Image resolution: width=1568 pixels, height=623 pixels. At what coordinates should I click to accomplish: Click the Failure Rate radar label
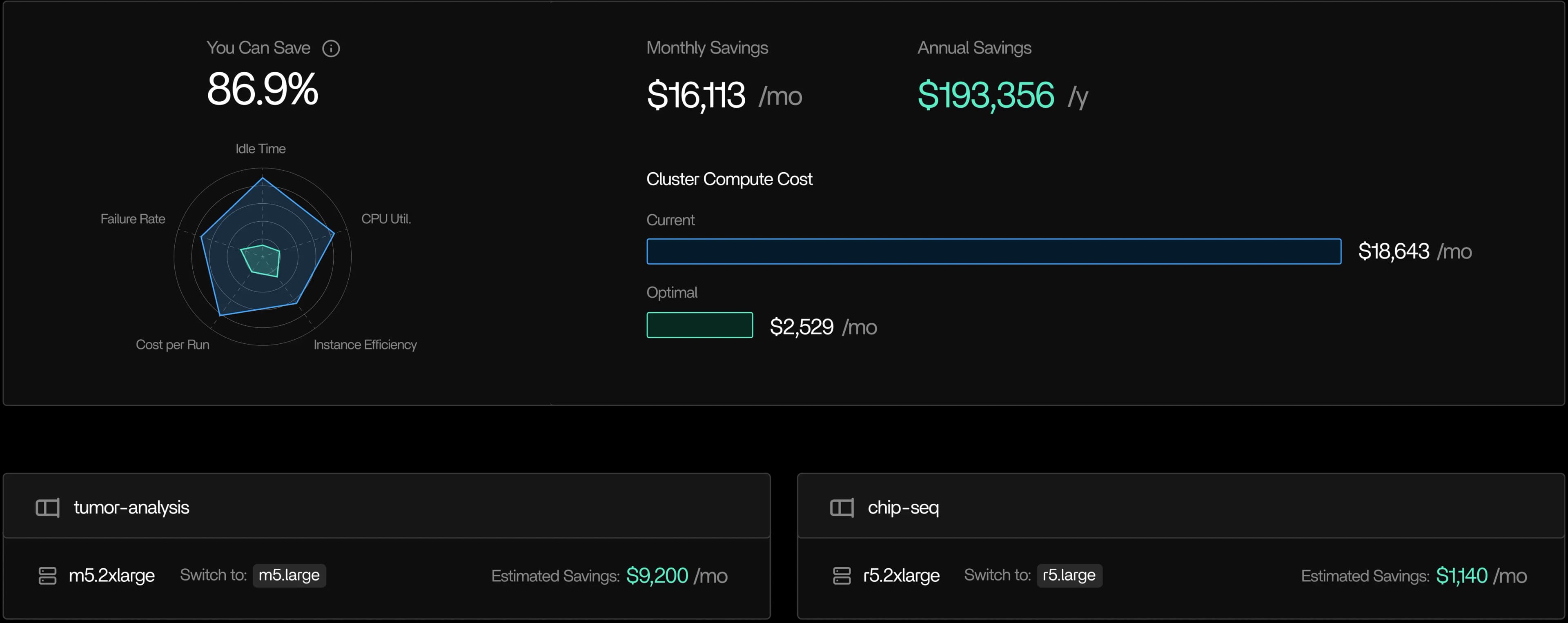(x=133, y=219)
